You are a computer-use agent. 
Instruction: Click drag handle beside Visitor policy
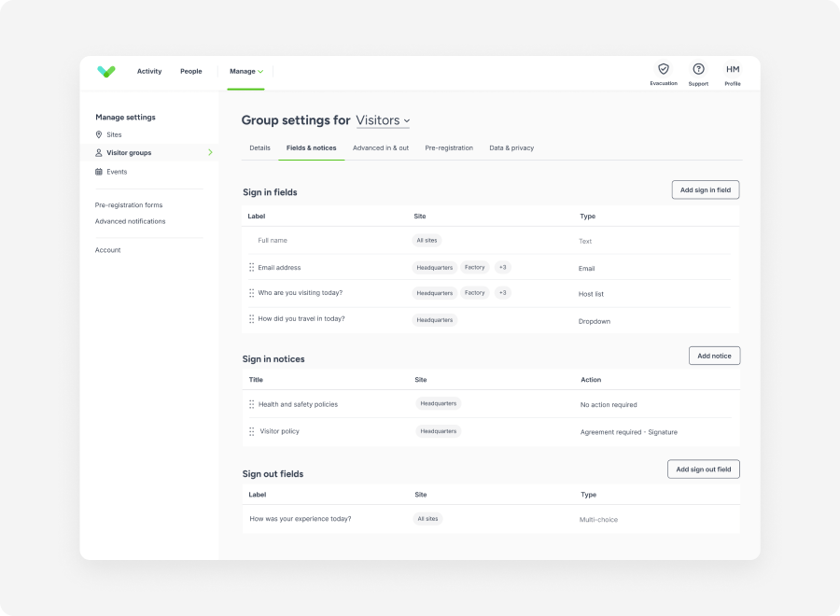251,431
